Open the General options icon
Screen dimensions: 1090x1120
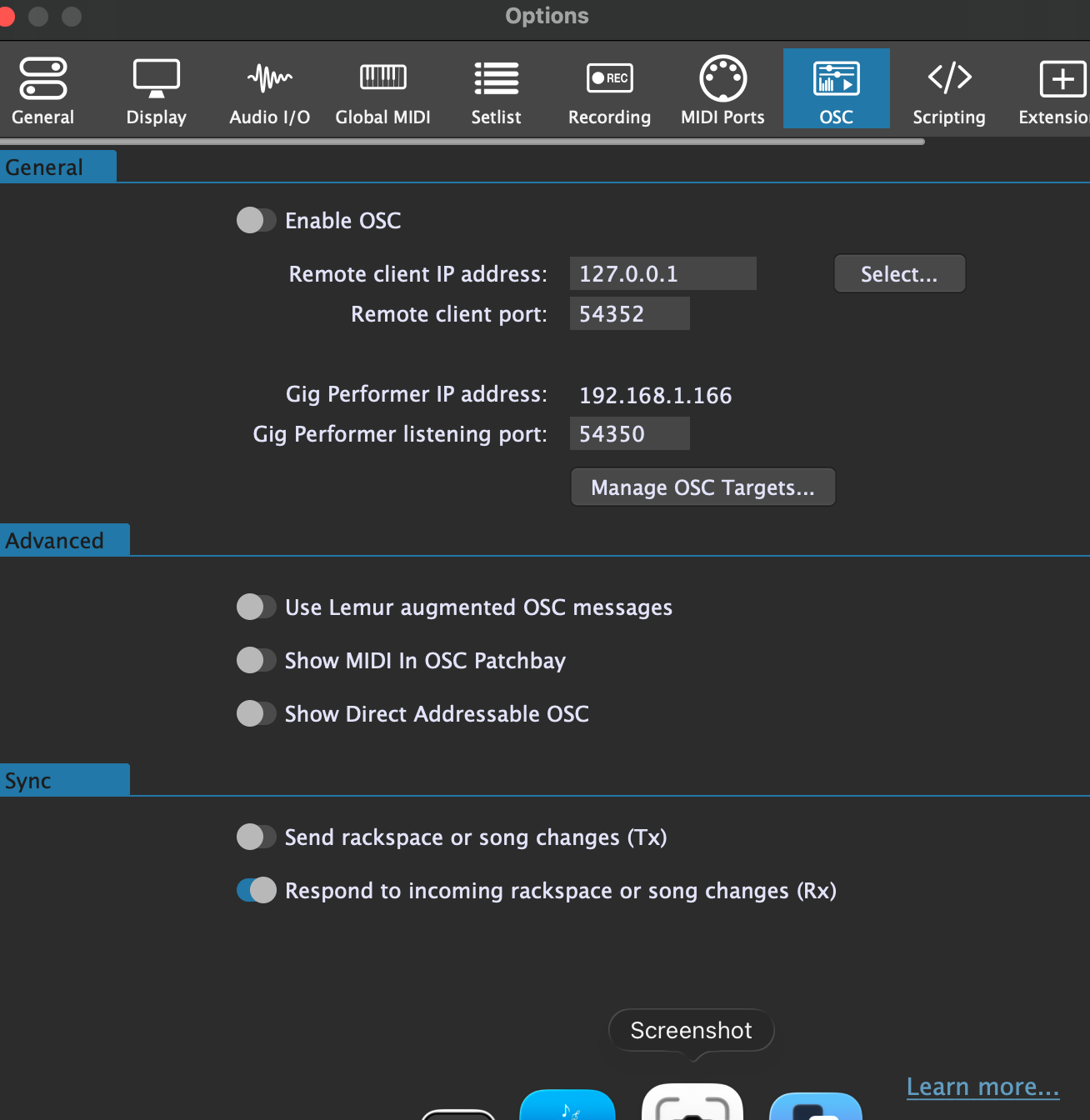click(43, 79)
